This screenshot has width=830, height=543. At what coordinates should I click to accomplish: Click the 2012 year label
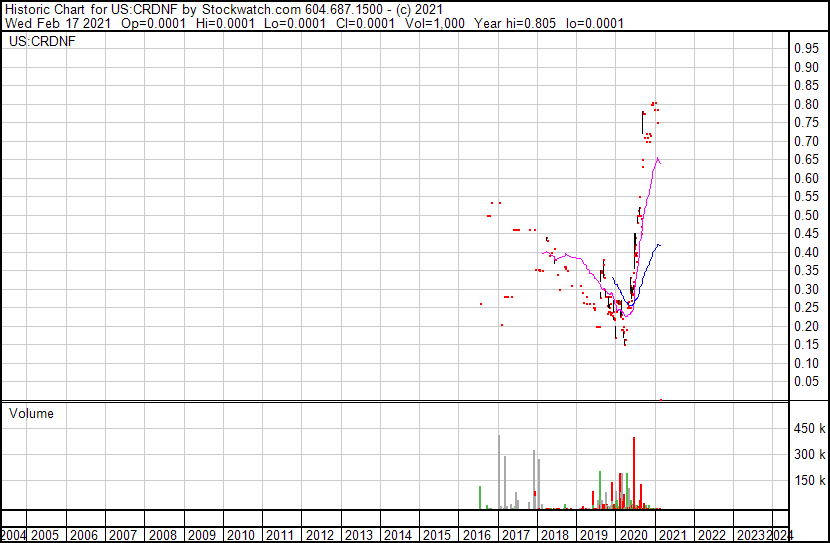320,535
